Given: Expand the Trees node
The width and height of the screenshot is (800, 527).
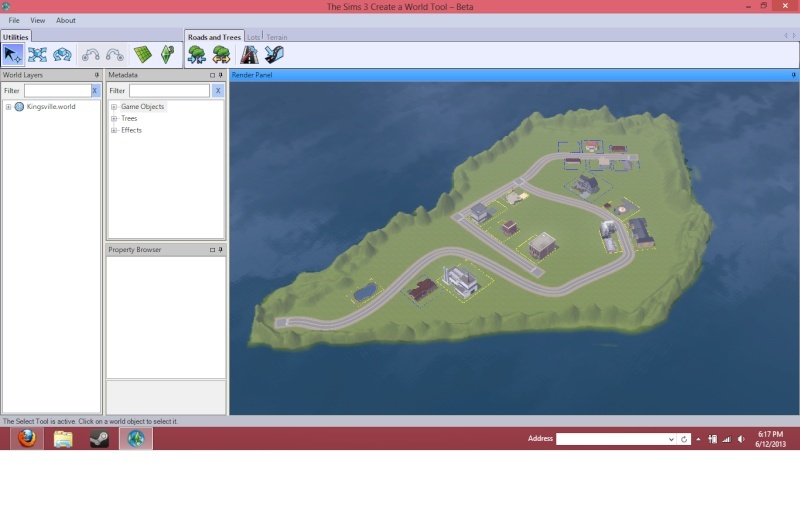Looking at the screenshot, I should (x=114, y=118).
